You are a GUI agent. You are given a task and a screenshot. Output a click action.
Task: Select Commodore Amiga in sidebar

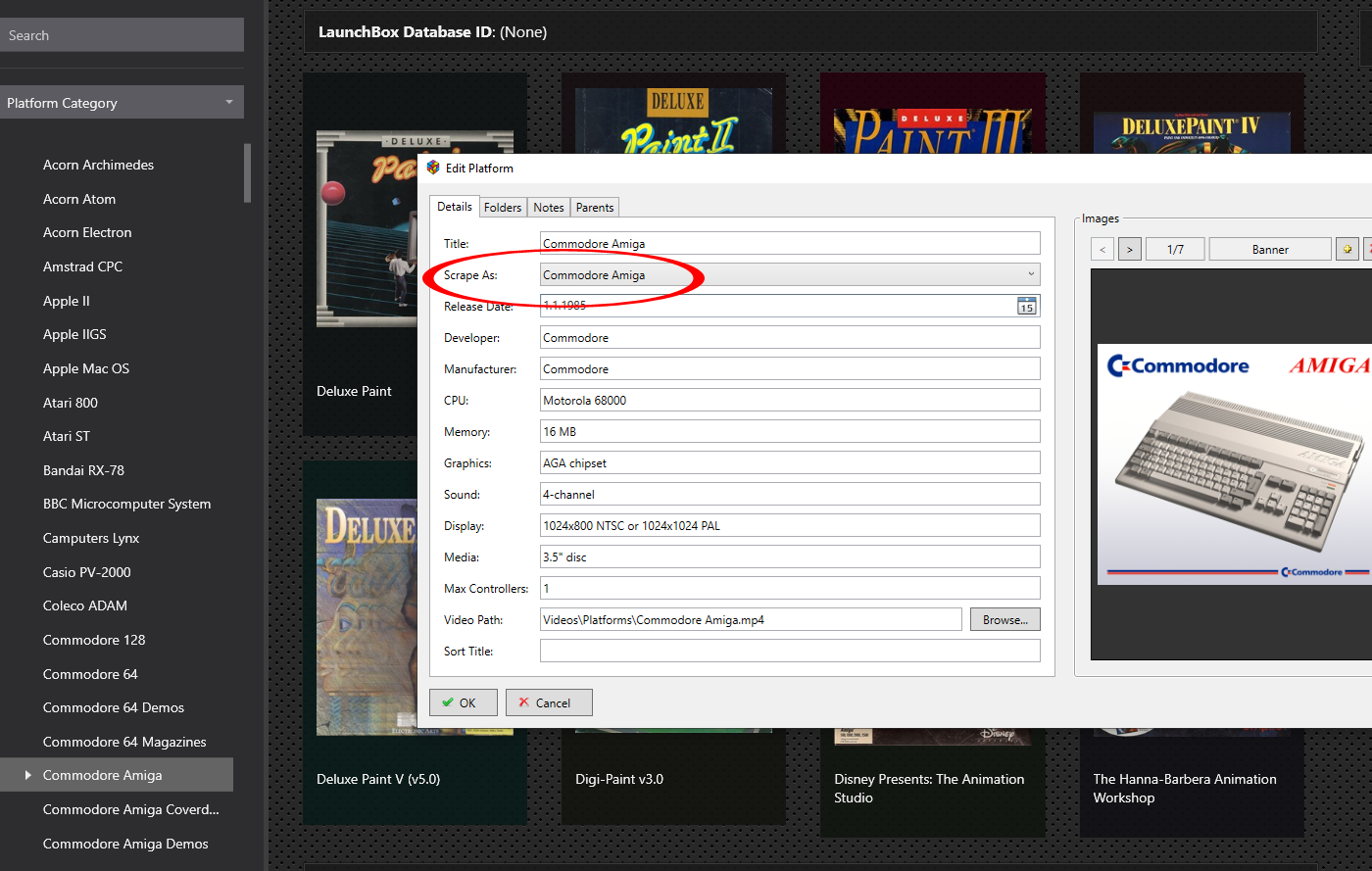pyautogui.click(x=117, y=775)
